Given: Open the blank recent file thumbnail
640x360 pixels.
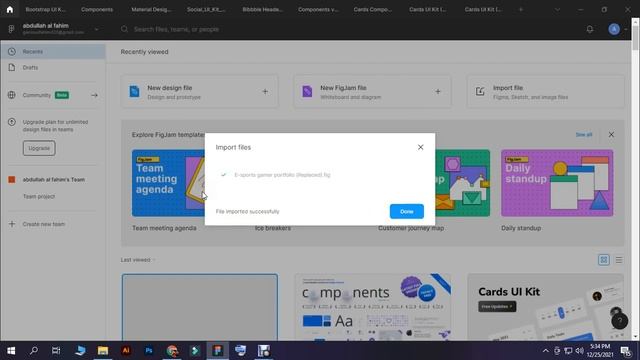Looking at the screenshot, I should point(200,307).
